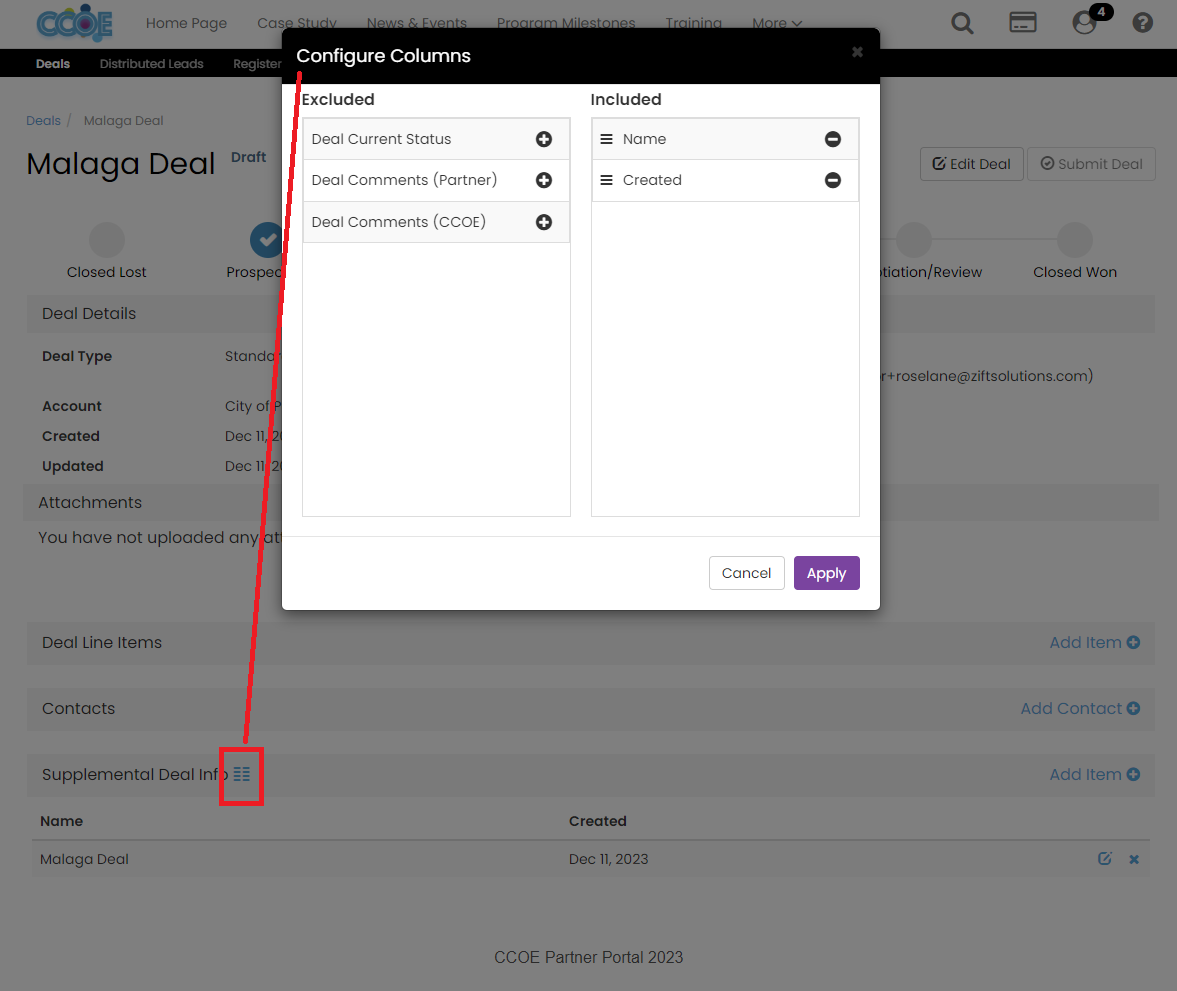Click the Add Contact link
The image size is (1177, 991).
tap(1080, 708)
